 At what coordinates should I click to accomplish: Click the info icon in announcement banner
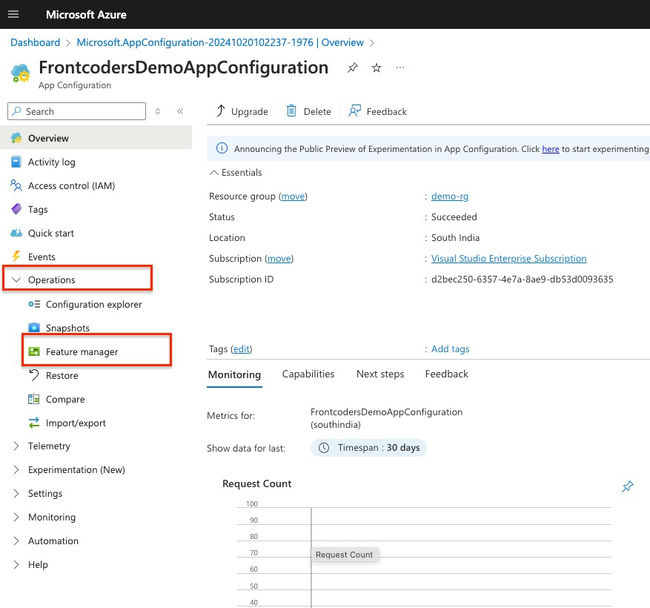[222, 148]
